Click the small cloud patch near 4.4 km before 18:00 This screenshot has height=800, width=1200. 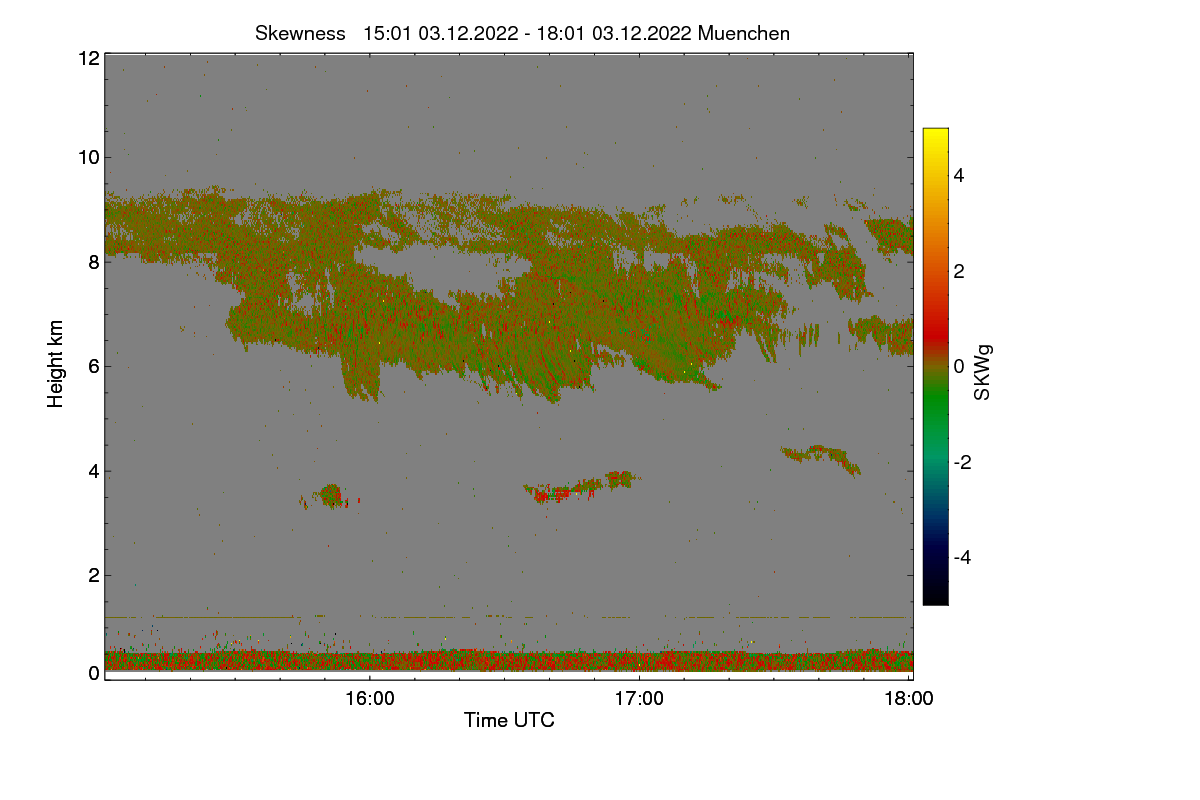click(x=821, y=459)
